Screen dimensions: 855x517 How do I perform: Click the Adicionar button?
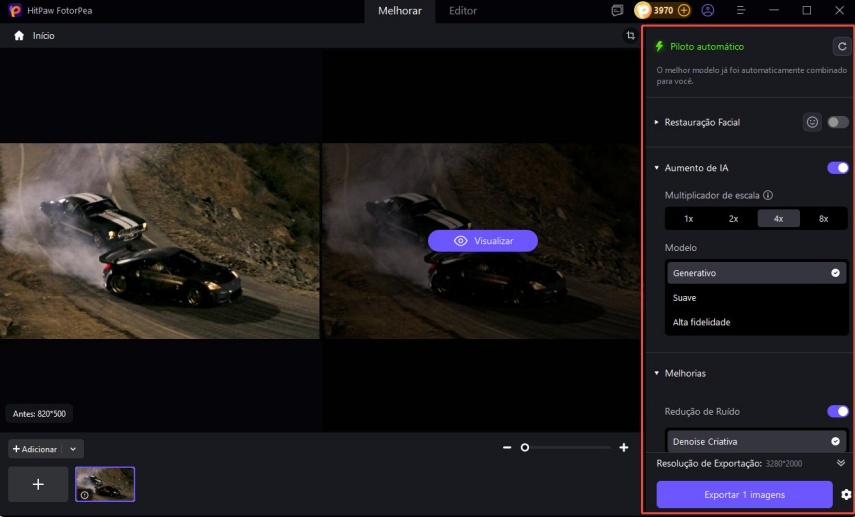[x=35, y=449]
